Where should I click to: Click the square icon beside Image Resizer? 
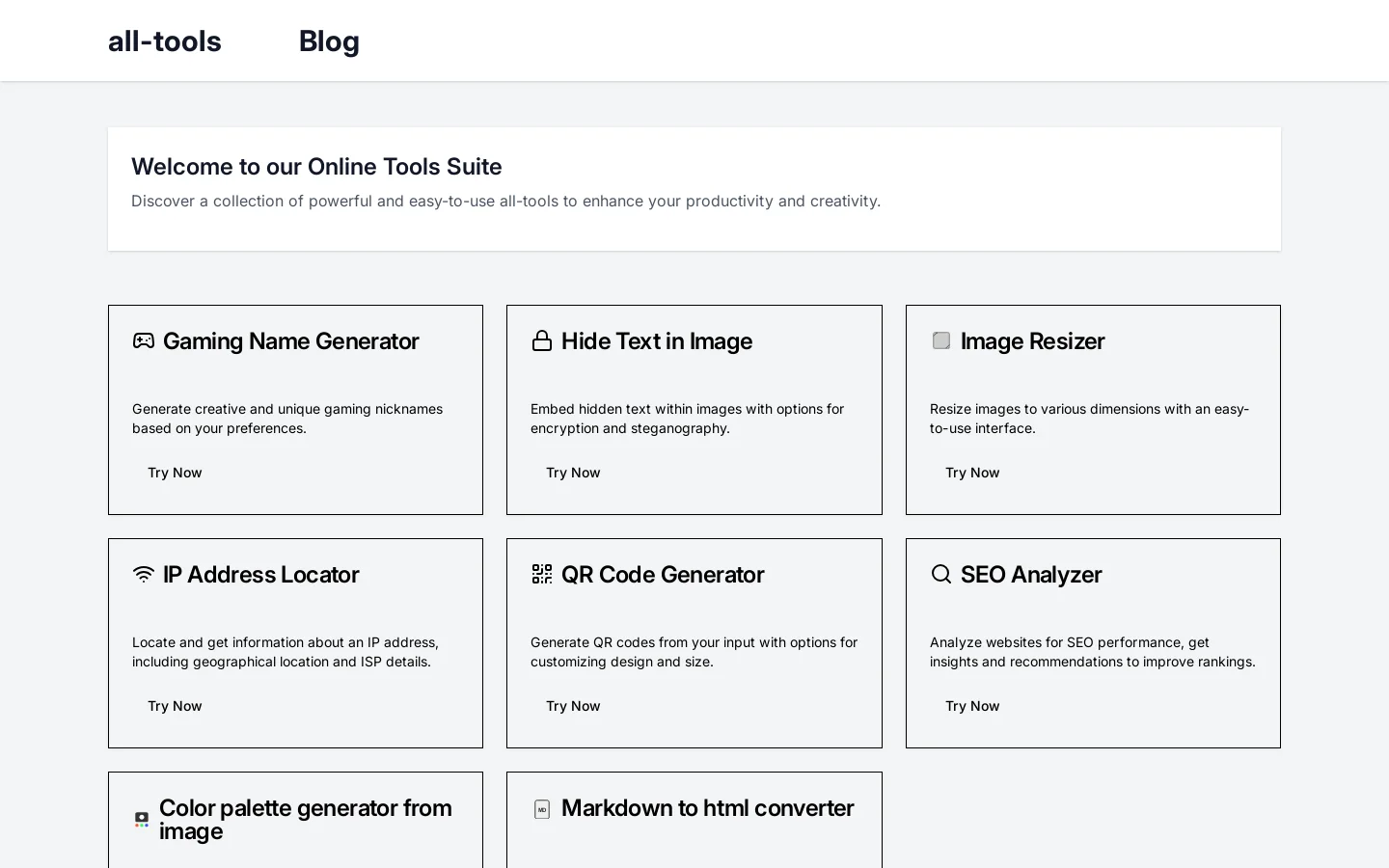[941, 340]
